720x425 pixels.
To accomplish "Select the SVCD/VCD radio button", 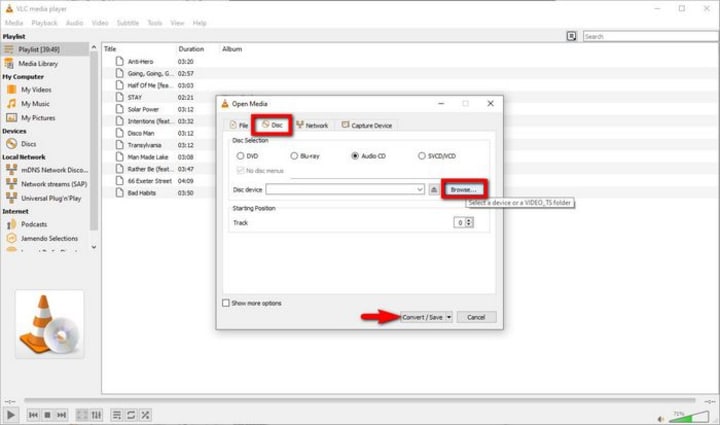I will point(422,156).
